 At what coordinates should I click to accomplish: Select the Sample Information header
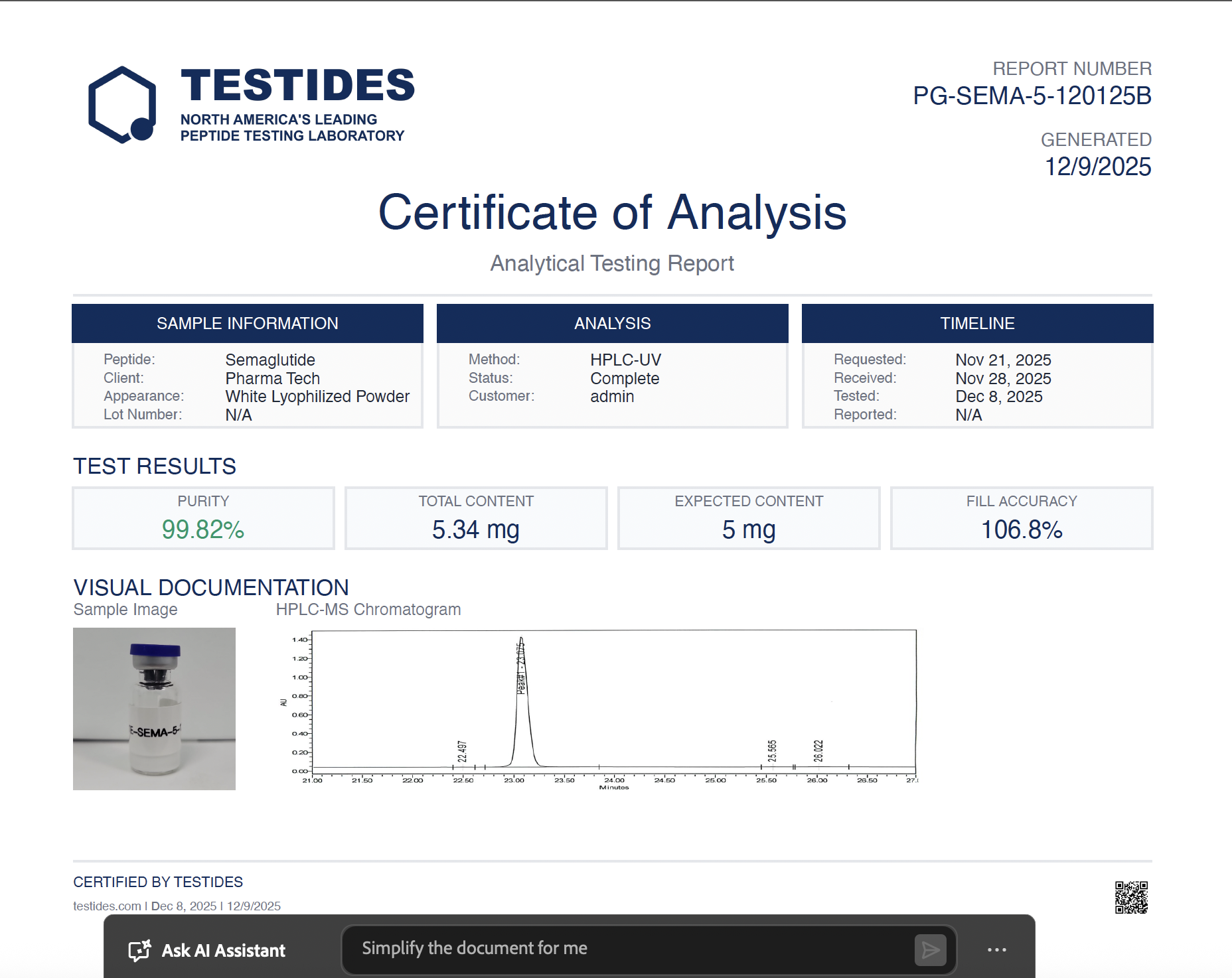pos(247,323)
